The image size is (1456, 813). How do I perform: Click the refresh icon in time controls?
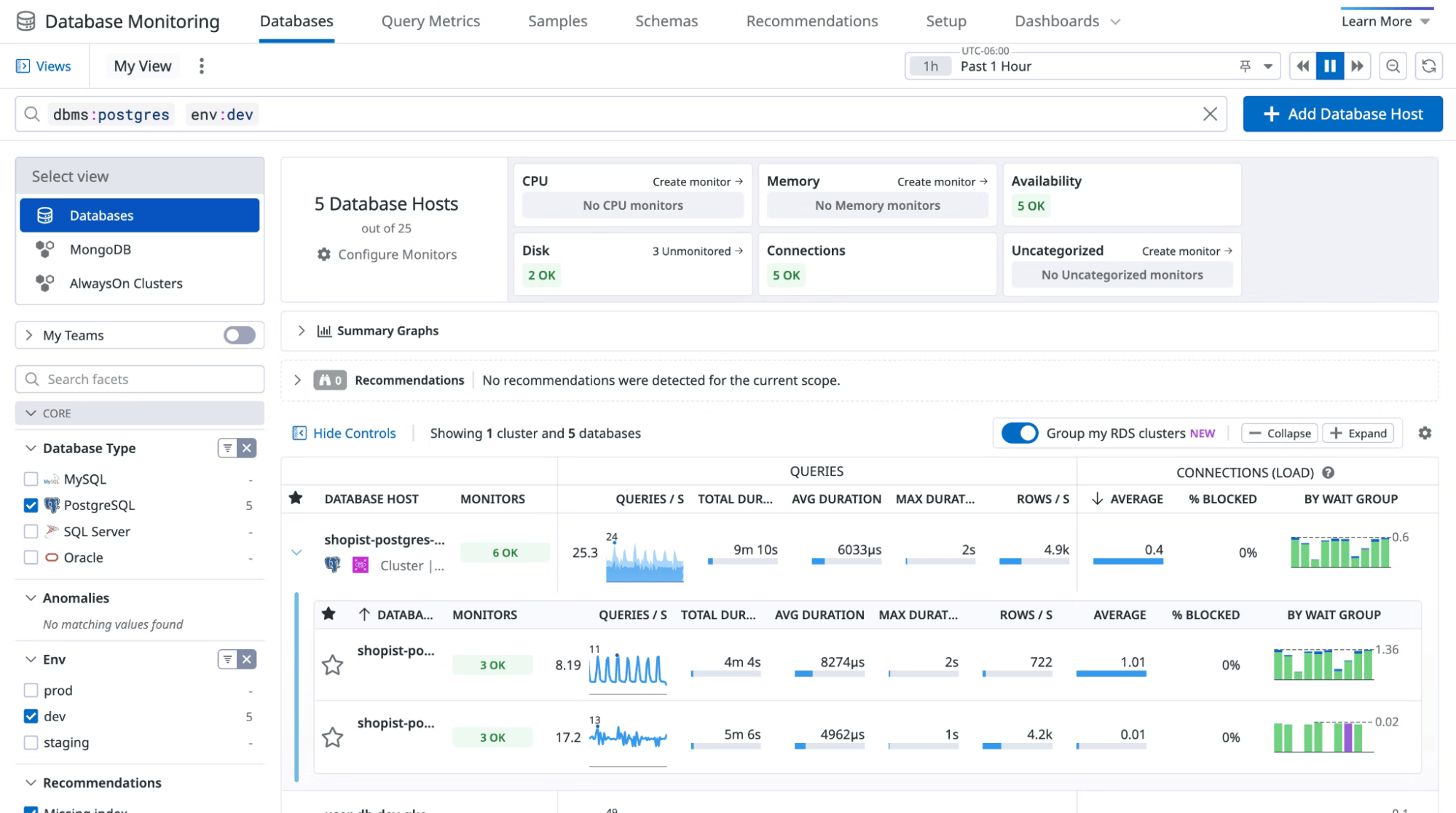(1428, 66)
